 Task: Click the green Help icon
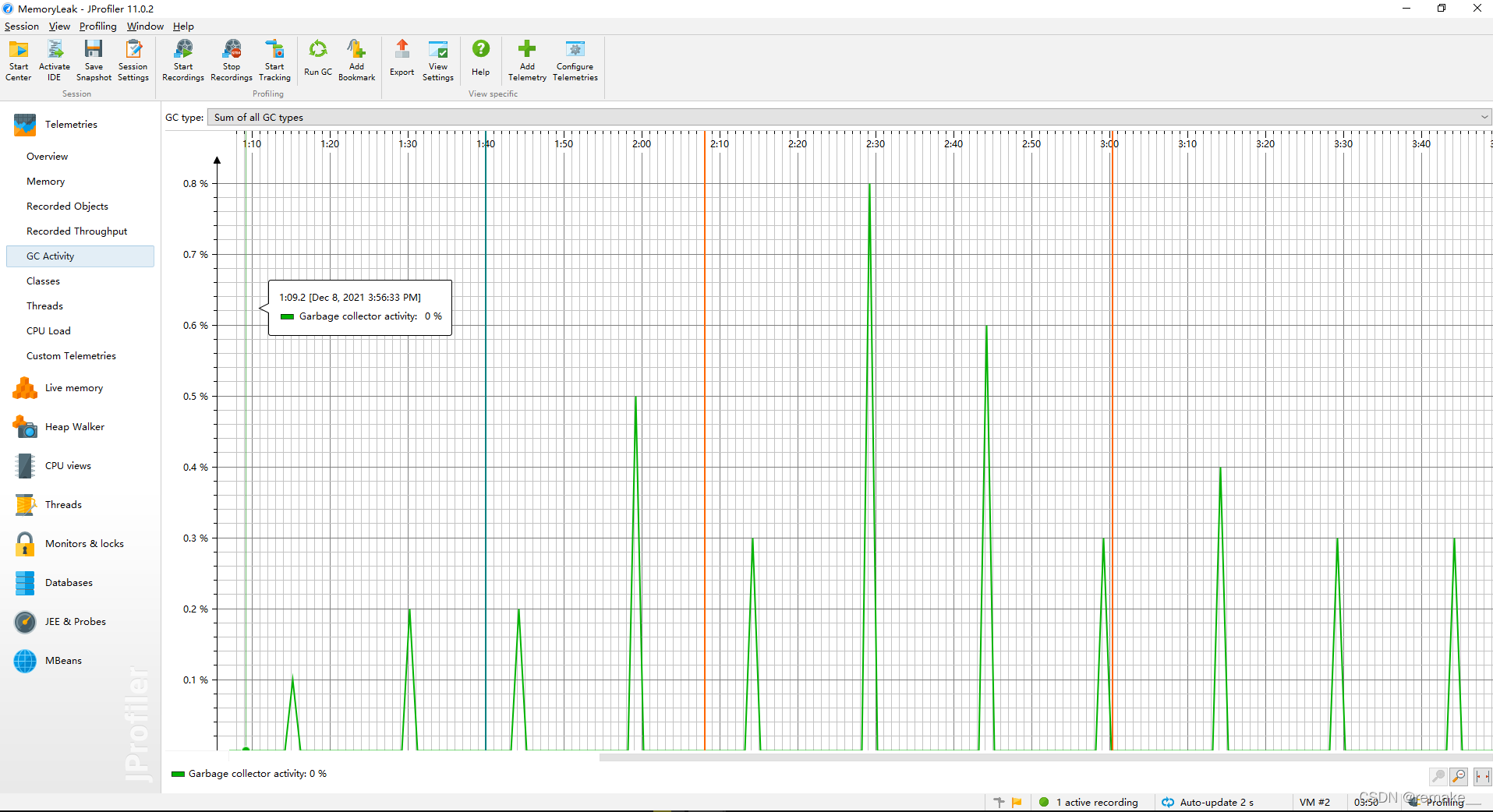tap(481, 49)
